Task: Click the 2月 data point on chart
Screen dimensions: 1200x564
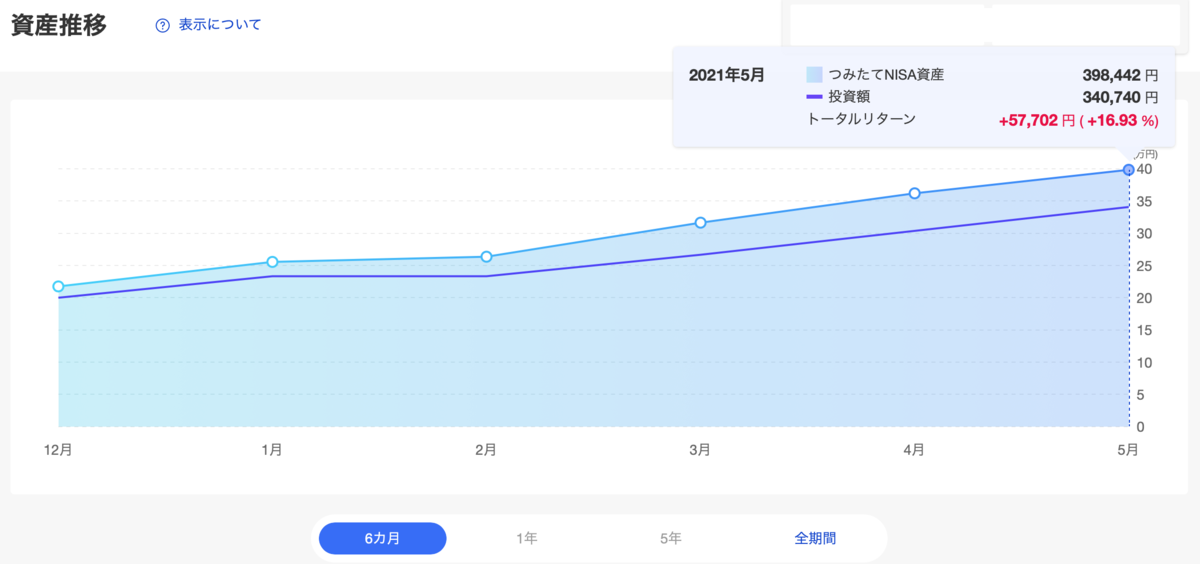Action: click(x=486, y=257)
